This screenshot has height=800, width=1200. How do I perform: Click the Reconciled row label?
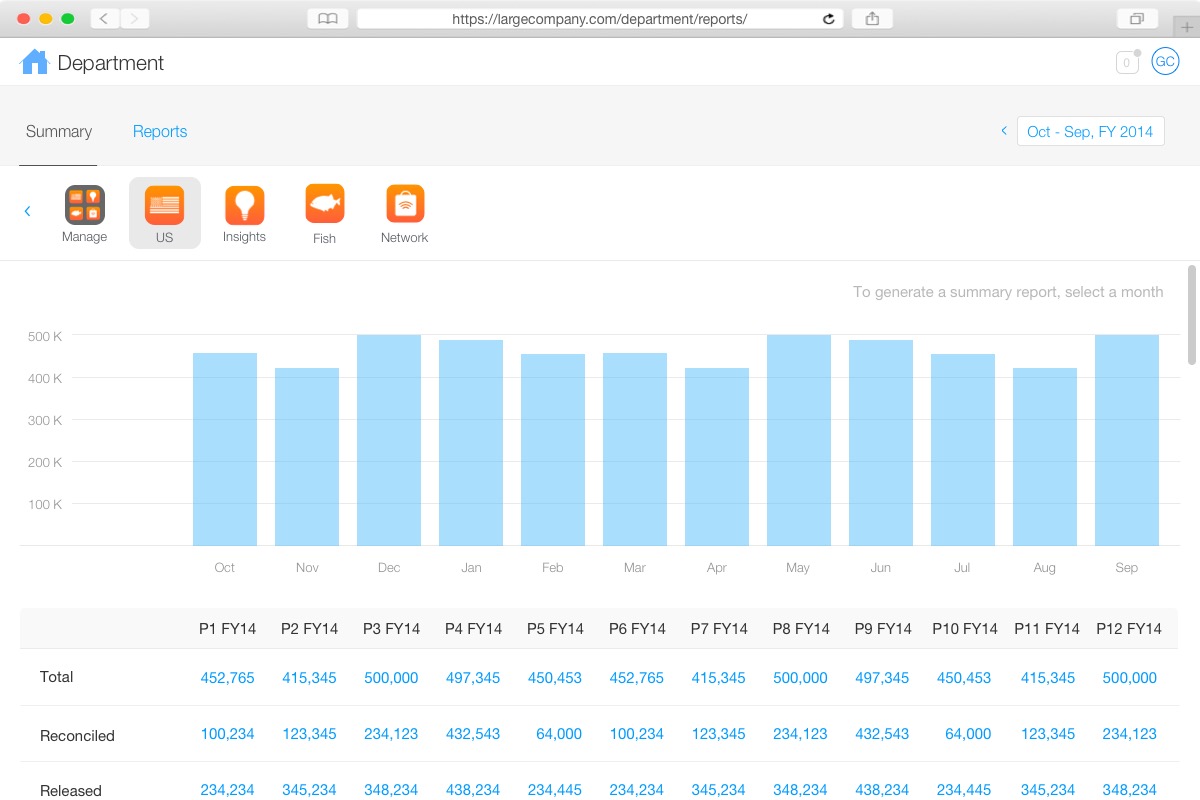click(x=77, y=736)
